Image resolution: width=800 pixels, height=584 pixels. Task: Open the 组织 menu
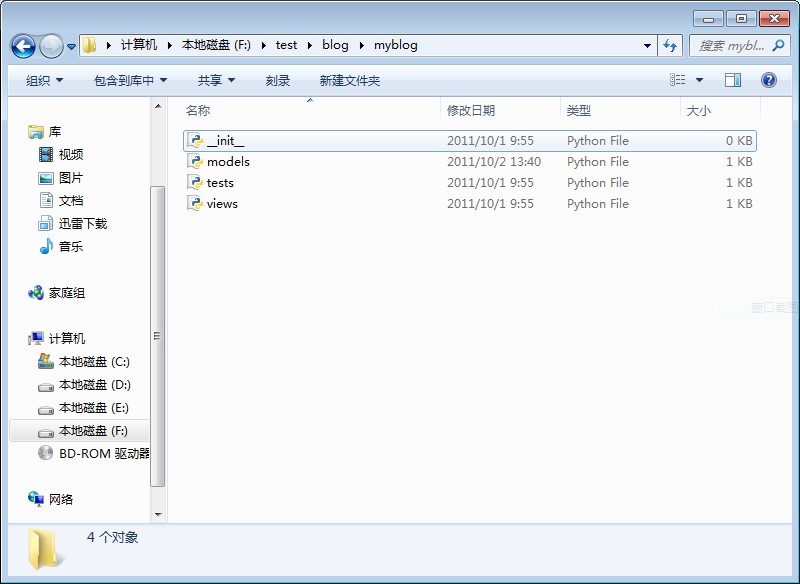(44, 80)
